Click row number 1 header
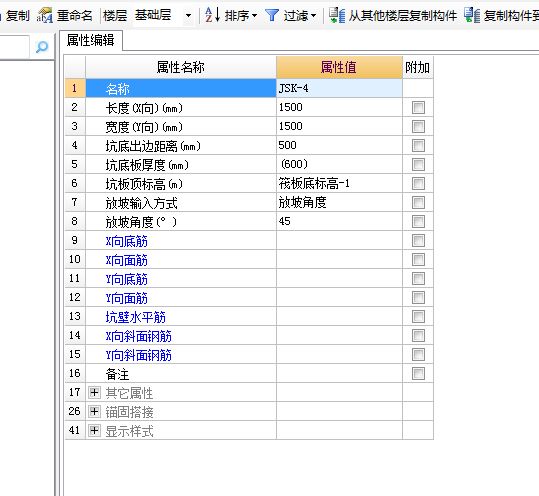This screenshot has width=539, height=496. click(x=75, y=88)
